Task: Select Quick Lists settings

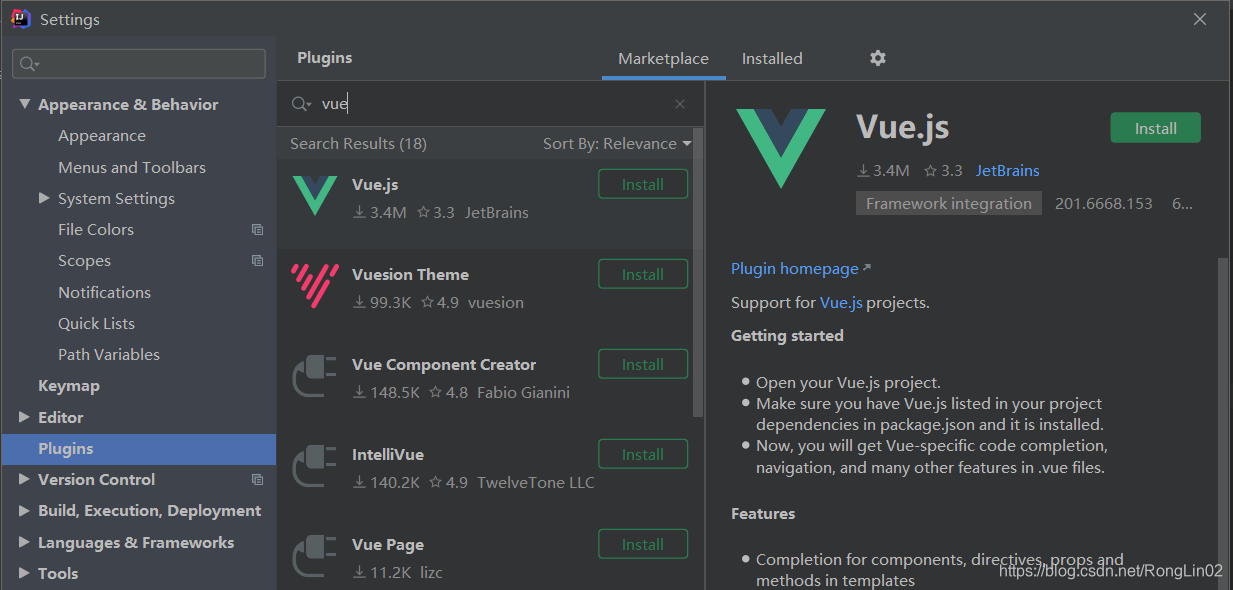Action: pos(96,324)
